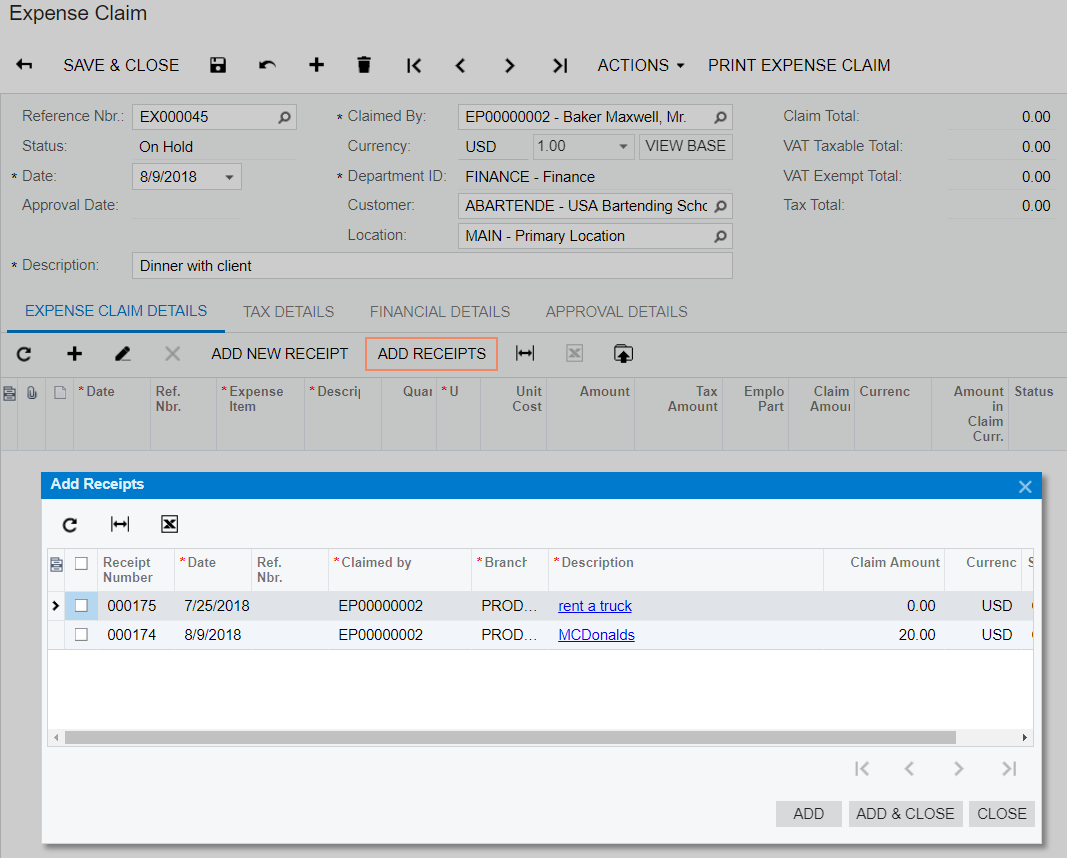Open the Approval Details tab
This screenshot has width=1067, height=858.
616,311
